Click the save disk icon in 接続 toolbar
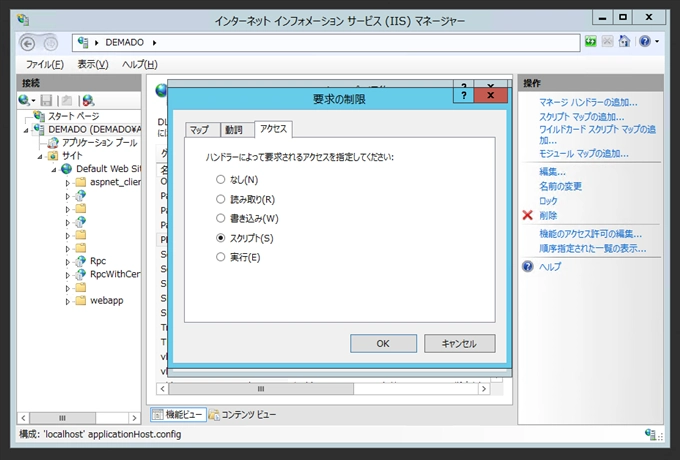680x460 pixels. 46,101
